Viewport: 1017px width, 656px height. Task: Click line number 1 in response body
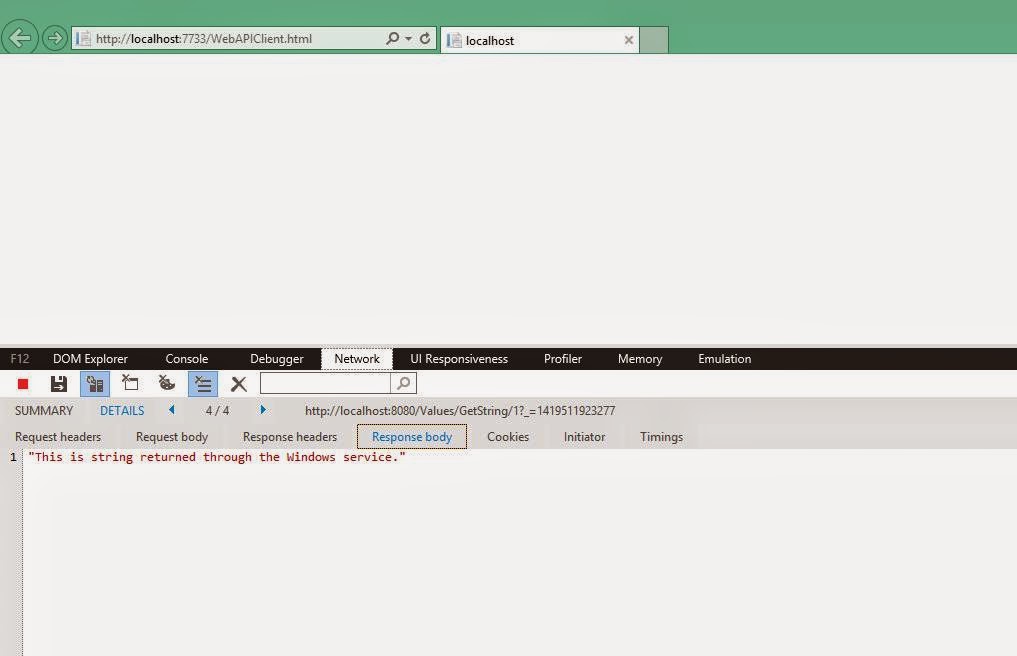coord(13,457)
